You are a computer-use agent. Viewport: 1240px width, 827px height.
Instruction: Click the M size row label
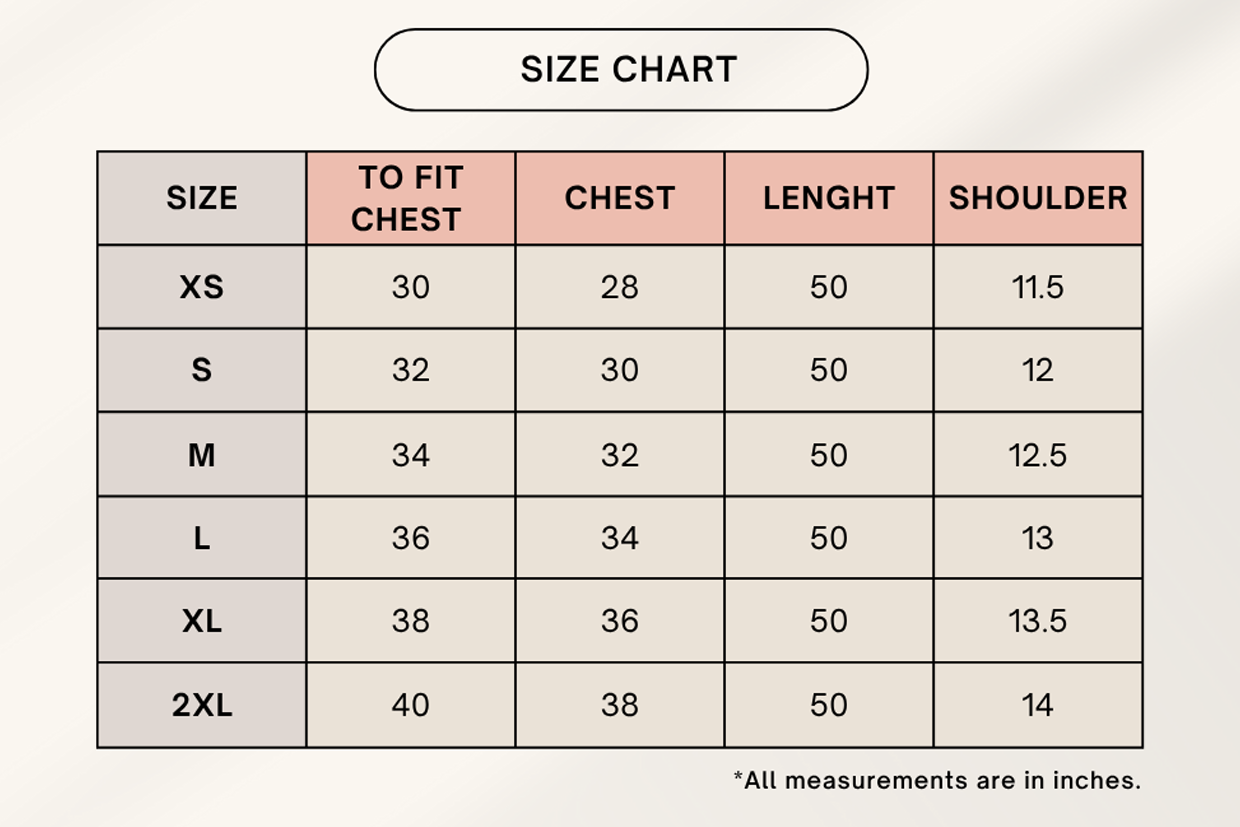point(202,456)
